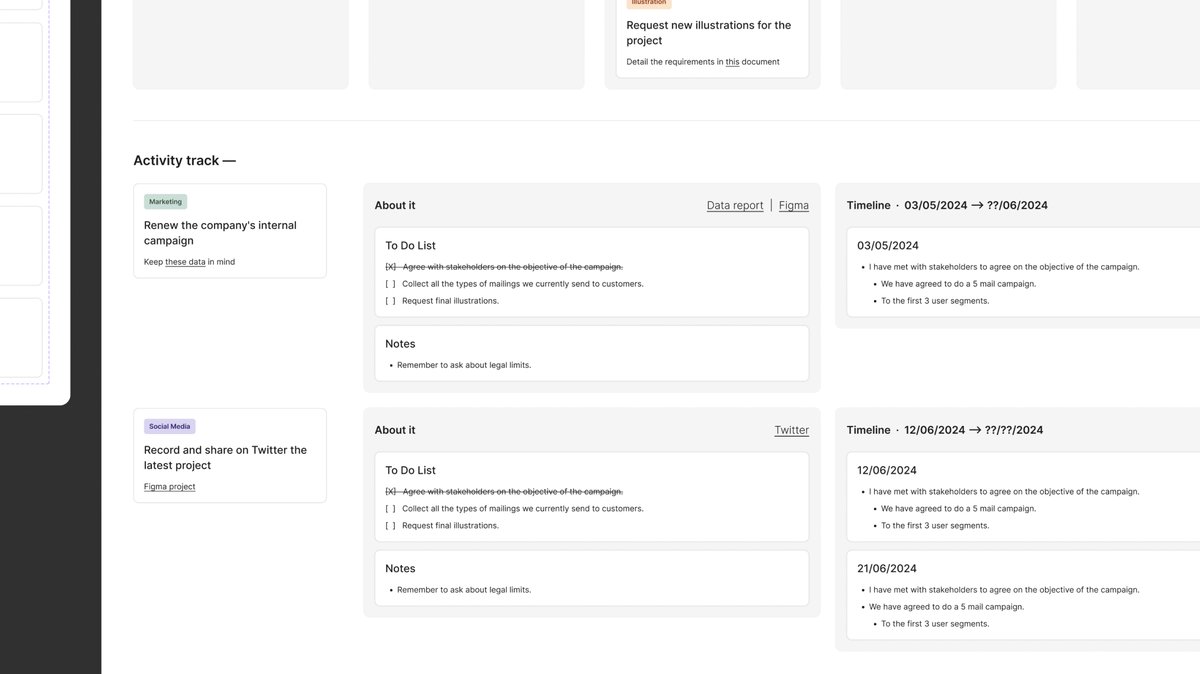The height and width of the screenshot is (674, 1200).
Task: Select the 12/06/2024 timeline entry date
Action: 887,470
